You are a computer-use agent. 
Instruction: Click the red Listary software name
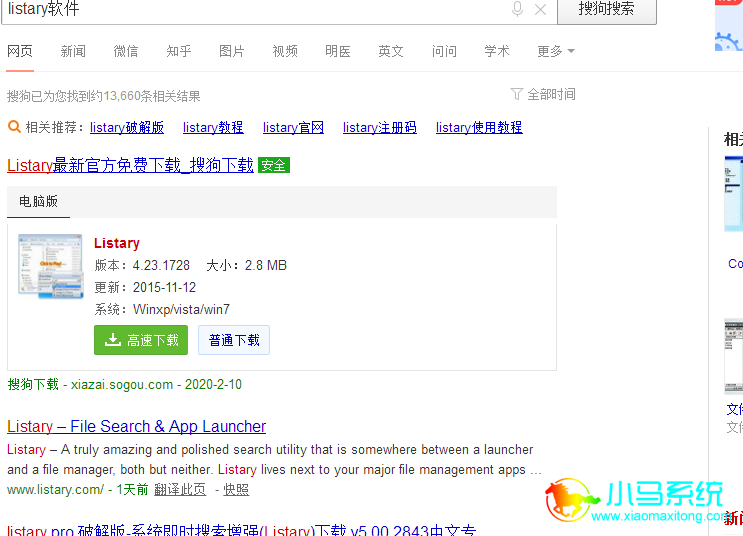click(117, 243)
